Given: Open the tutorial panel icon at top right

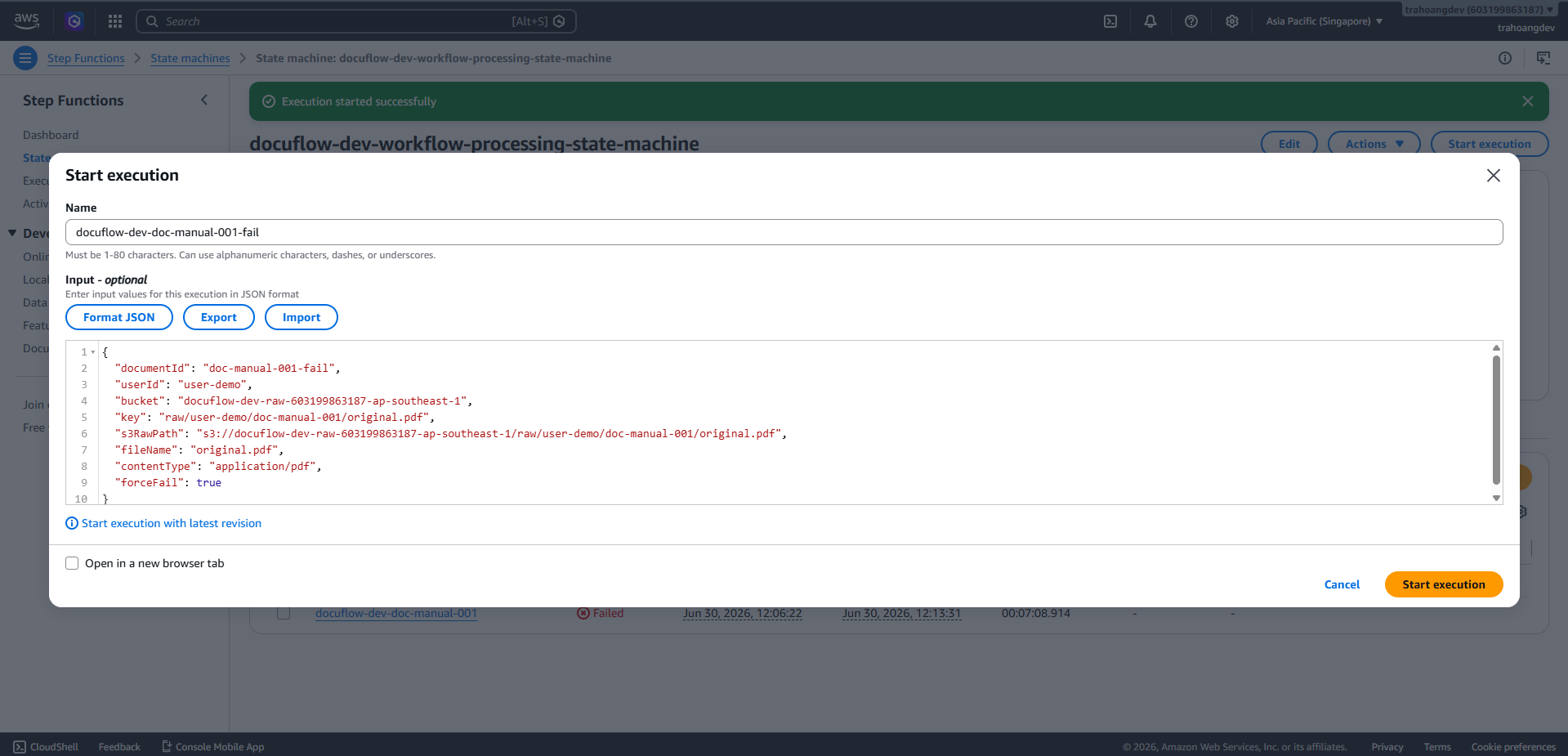Looking at the screenshot, I should 1543,58.
